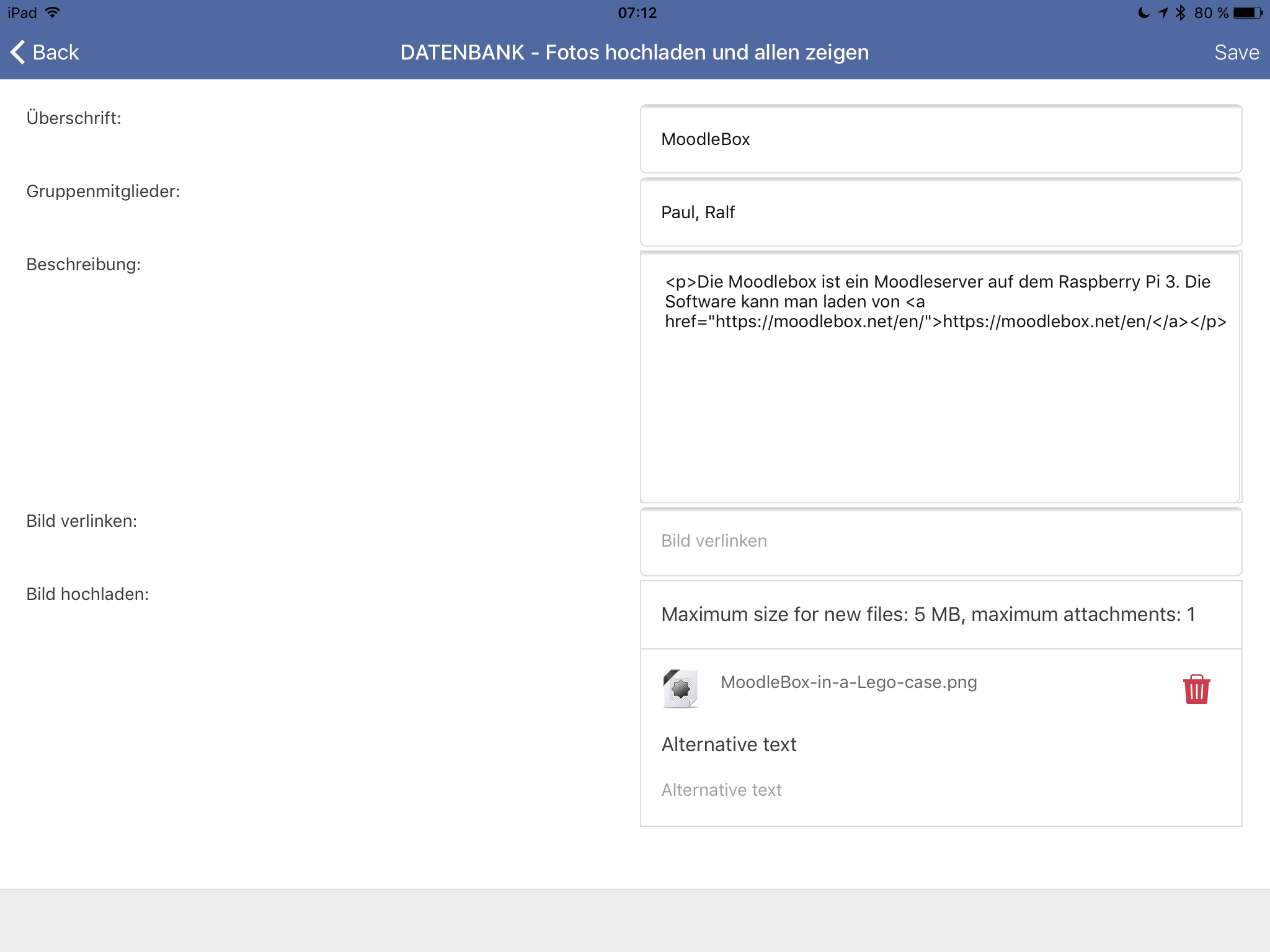Tap the Gruppenmitglieder label
1270x952 pixels.
pos(103,191)
